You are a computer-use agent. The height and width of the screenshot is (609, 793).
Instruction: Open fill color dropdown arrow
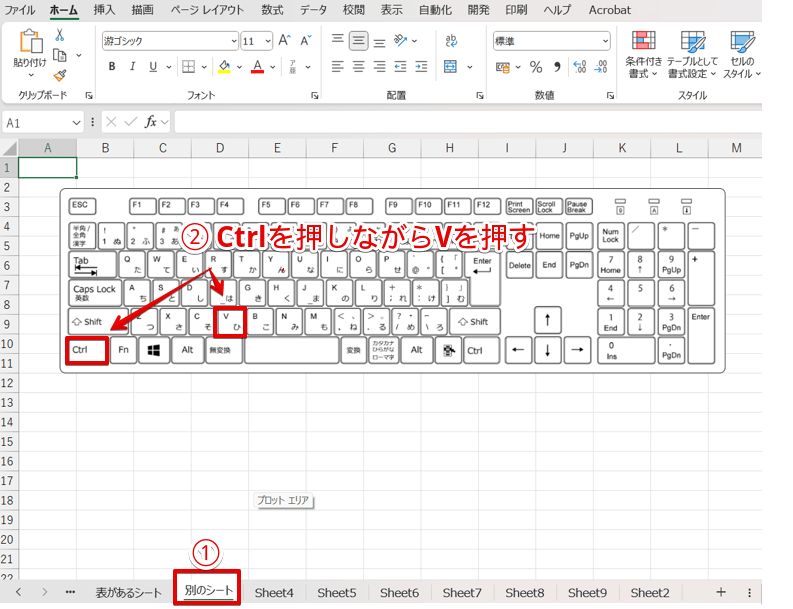tap(239, 67)
